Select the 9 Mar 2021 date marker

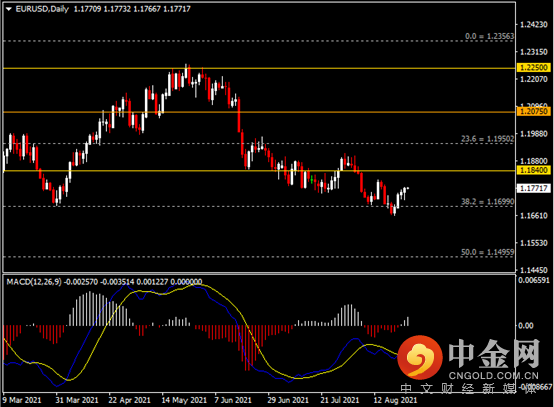22,400
